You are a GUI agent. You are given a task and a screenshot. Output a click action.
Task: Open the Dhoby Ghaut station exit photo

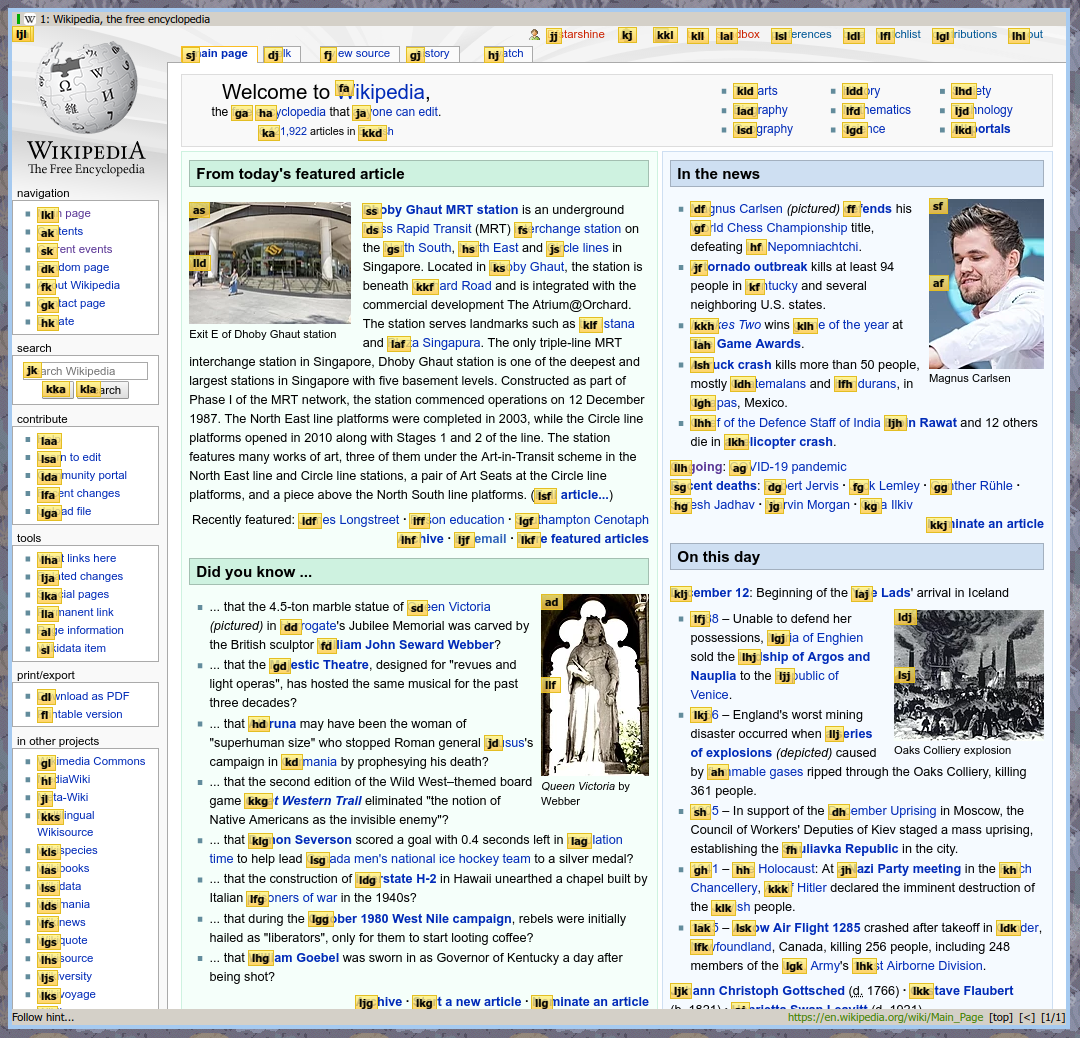tap(270, 263)
